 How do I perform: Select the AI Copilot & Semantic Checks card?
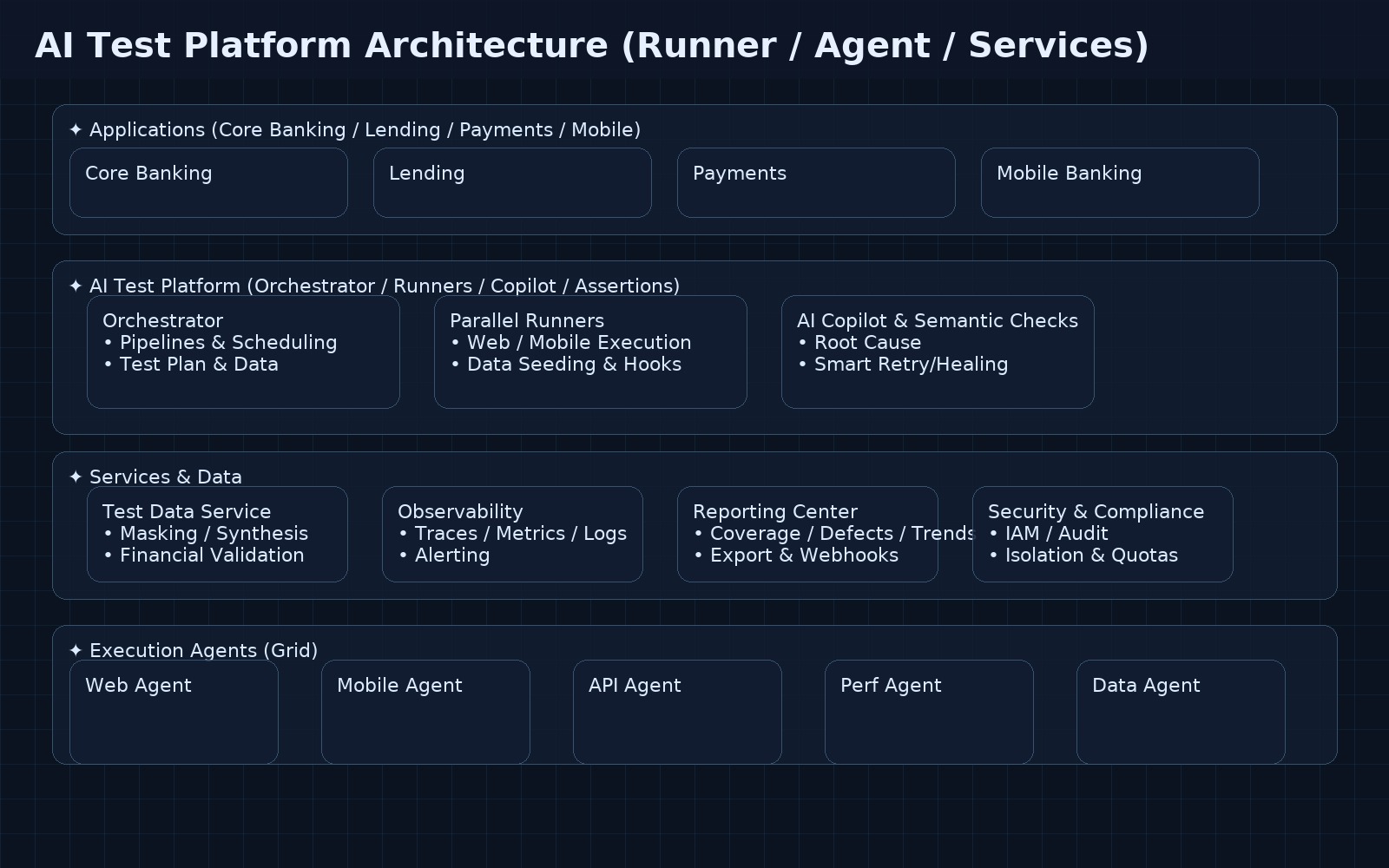938,351
